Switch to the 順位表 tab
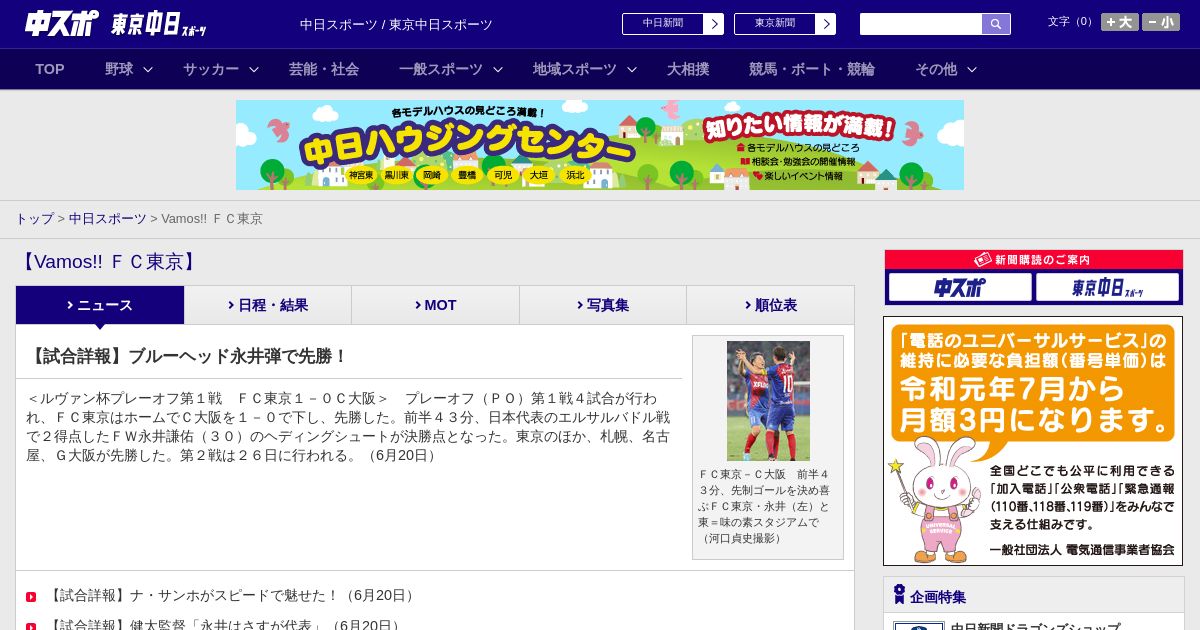This screenshot has width=1200, height=630. [770, 305]
